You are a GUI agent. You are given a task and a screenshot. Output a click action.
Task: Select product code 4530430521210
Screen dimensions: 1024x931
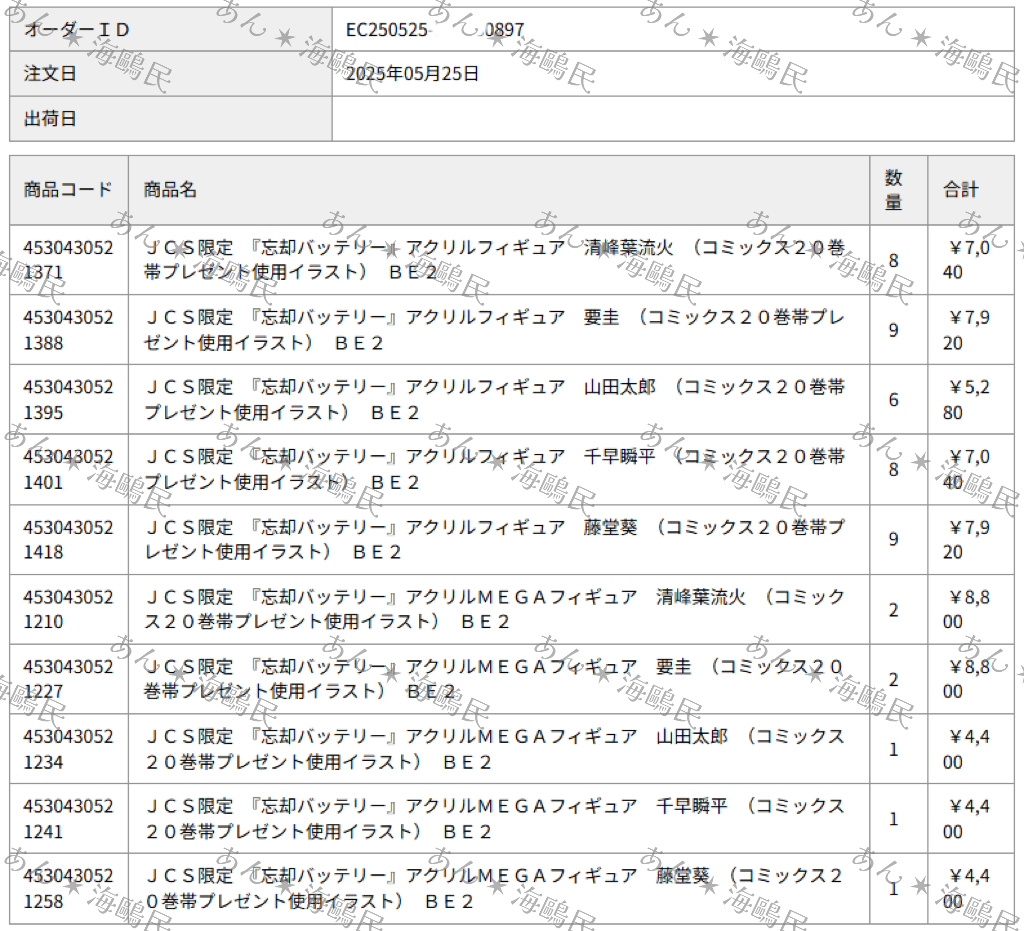point(69,609)
